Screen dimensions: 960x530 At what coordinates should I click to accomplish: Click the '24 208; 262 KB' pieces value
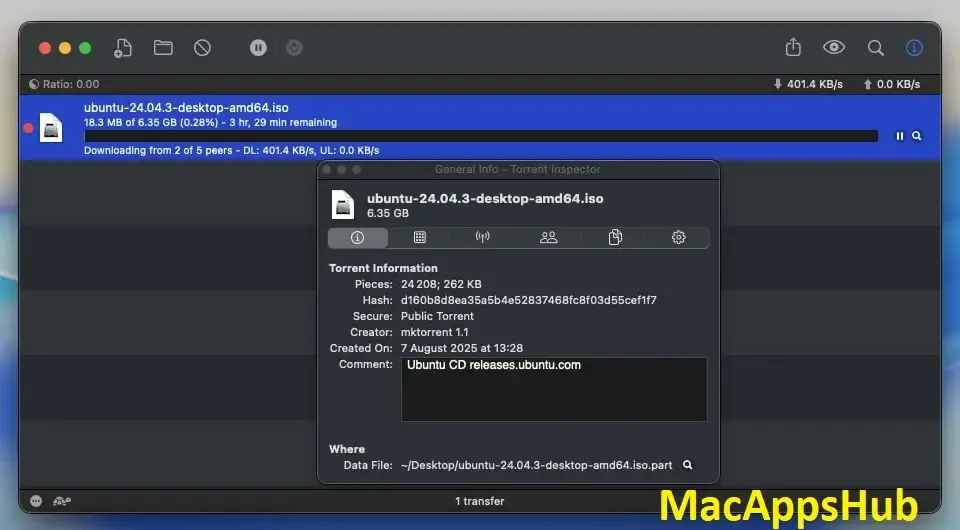pyautogui.click(x=441, y=285)
